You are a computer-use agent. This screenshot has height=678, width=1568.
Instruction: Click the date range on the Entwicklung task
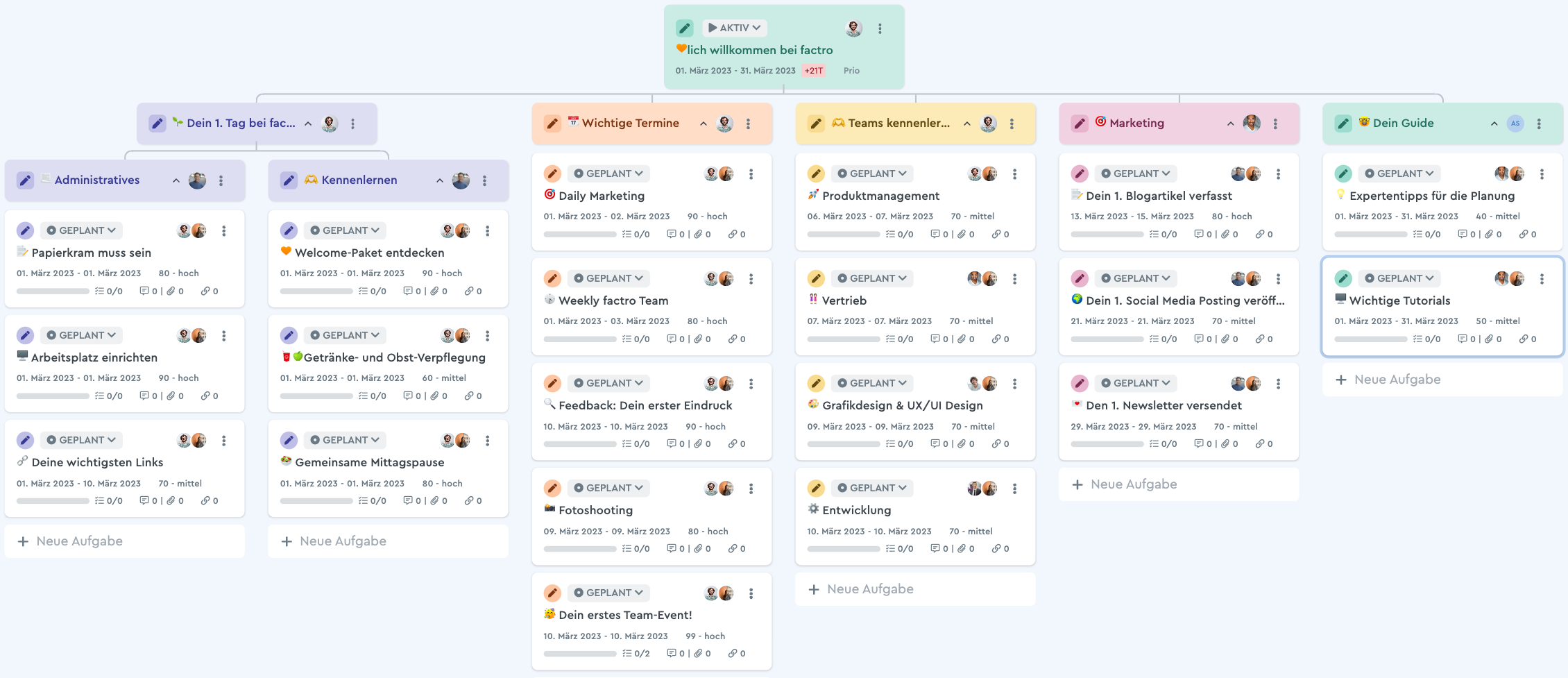tap(869, 532)
